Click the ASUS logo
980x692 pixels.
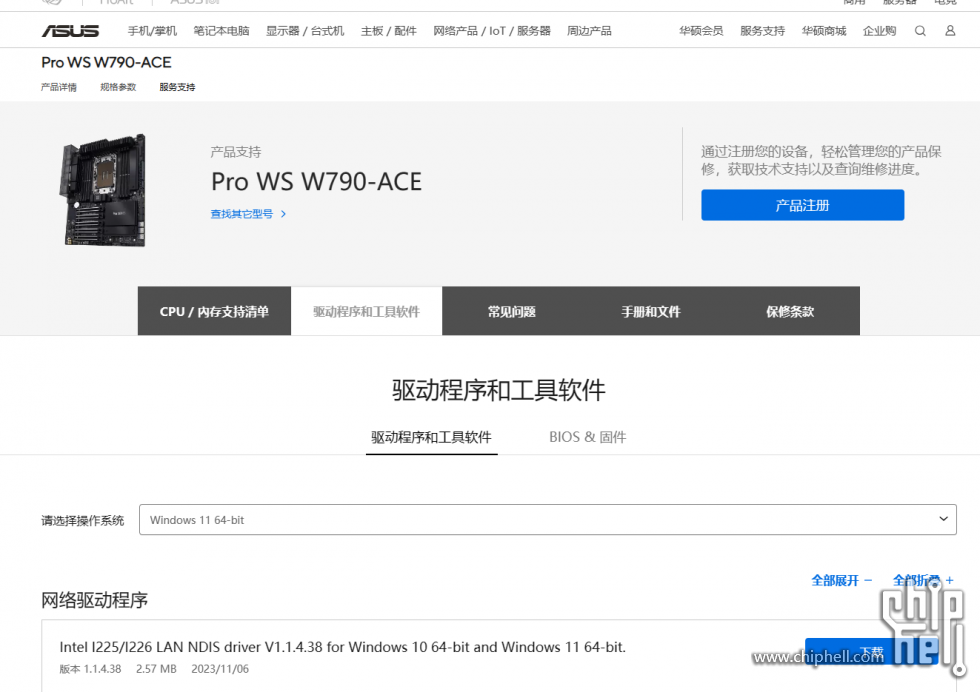click(x=70, y=31)
